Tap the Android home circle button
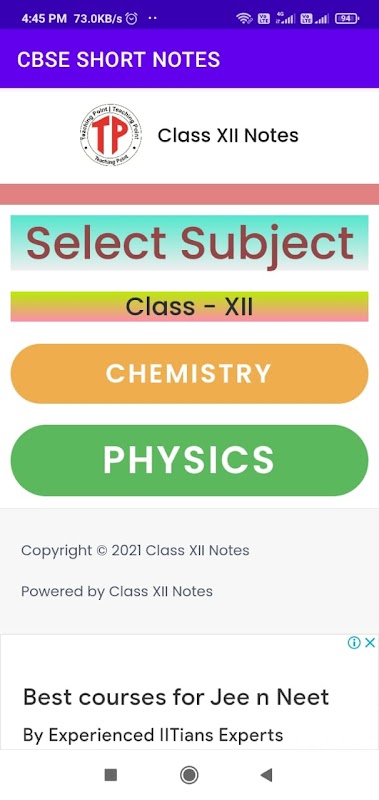The height and width of the screenshot is (800, 379). pyautogui.click(x=189, y=775)
